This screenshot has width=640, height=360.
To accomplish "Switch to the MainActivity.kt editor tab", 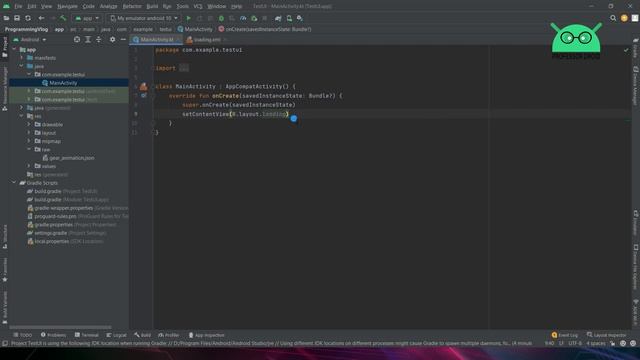I will (156, 40).
